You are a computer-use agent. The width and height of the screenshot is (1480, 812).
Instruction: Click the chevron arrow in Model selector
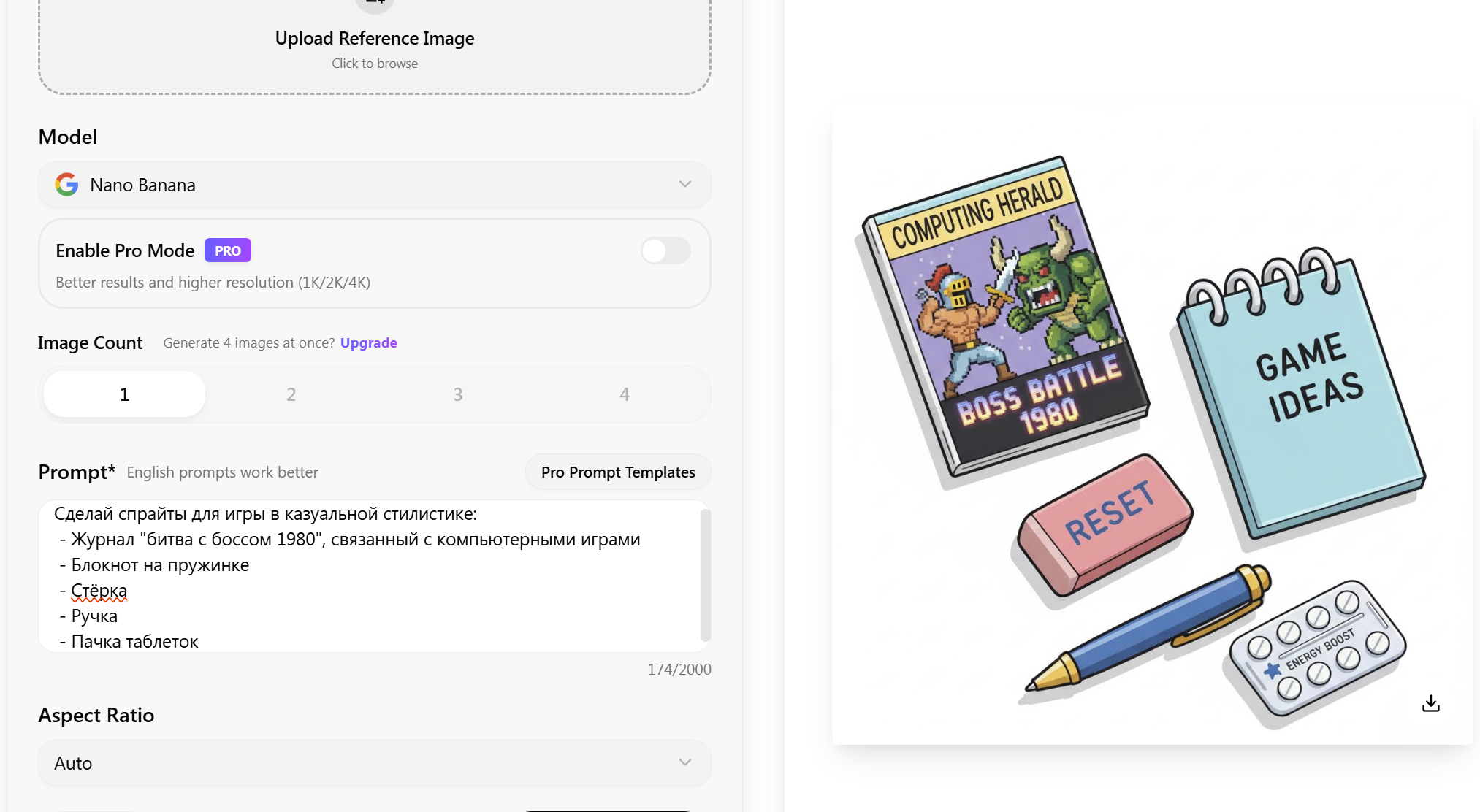684,184
